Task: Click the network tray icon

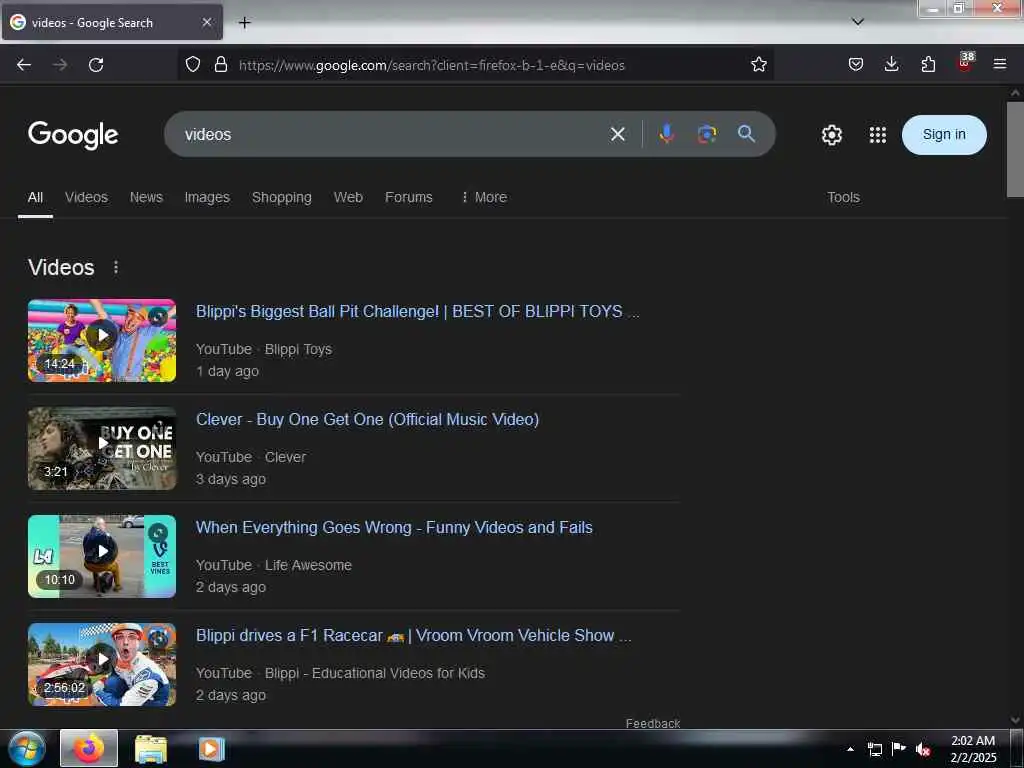Action: [x=874, y=749]
